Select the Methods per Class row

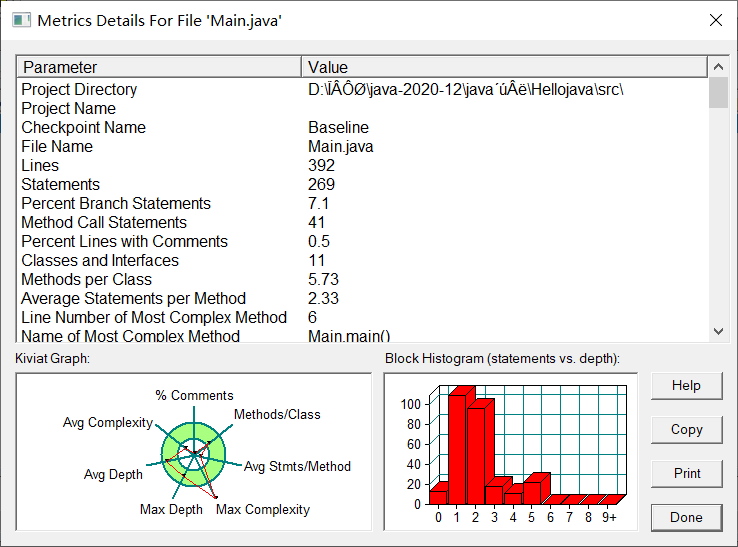(x=362, y=279)
